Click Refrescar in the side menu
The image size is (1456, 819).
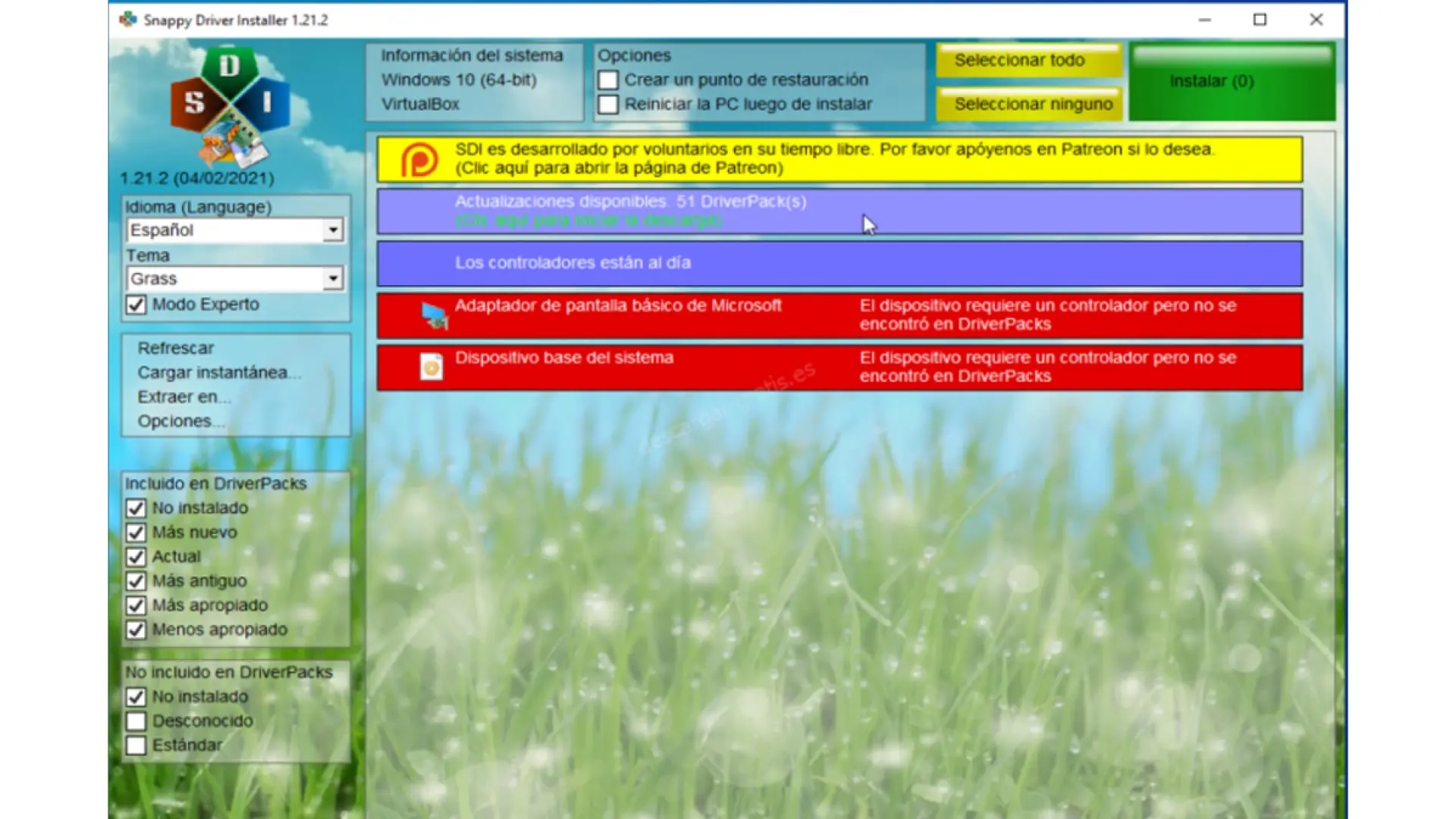pos(176,348)
